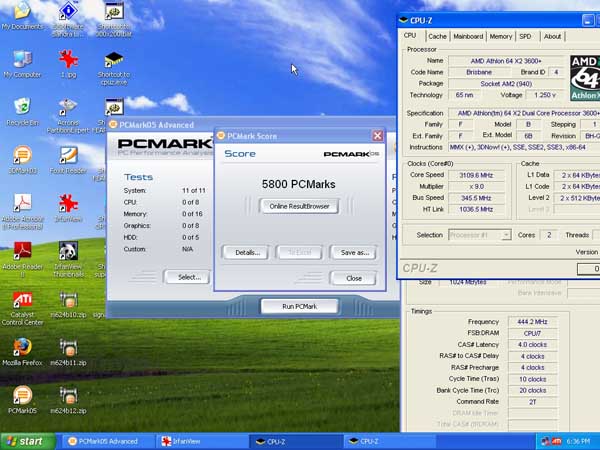
Task: Click Save as... in PCMark Score dialog
Action: (355, 253)
